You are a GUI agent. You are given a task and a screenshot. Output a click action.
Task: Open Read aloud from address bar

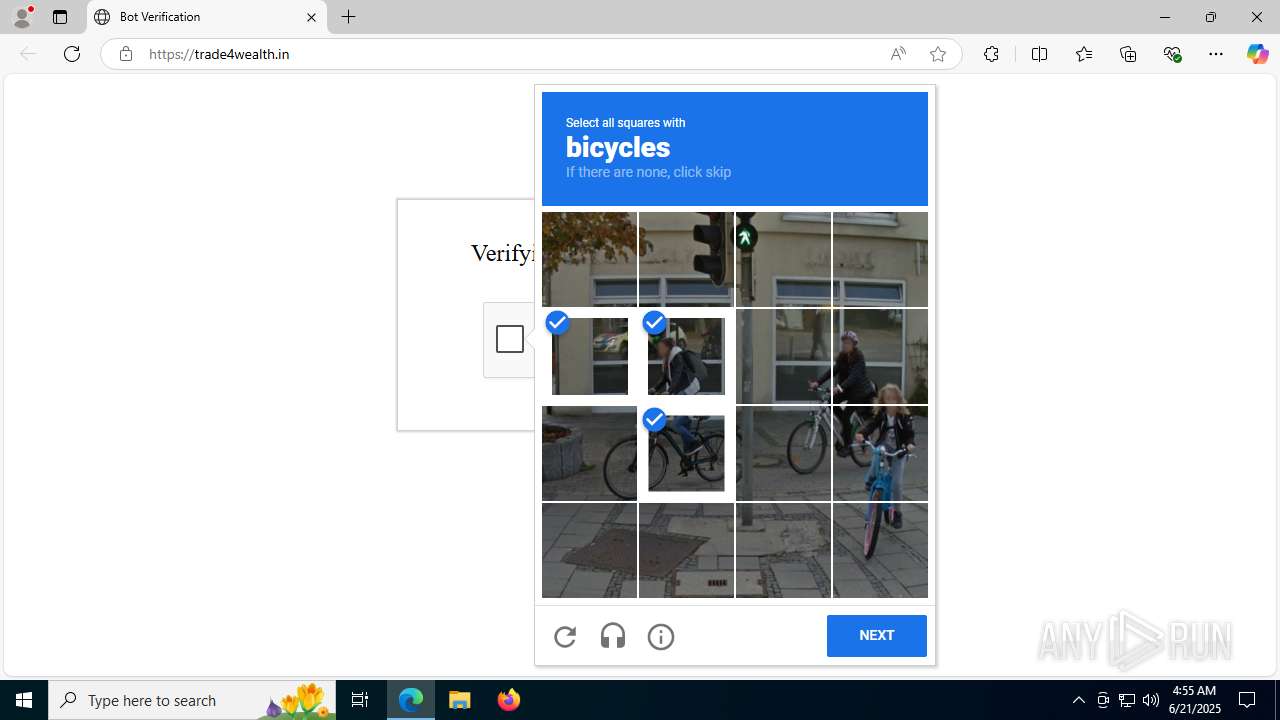click(x=898, y=54)
